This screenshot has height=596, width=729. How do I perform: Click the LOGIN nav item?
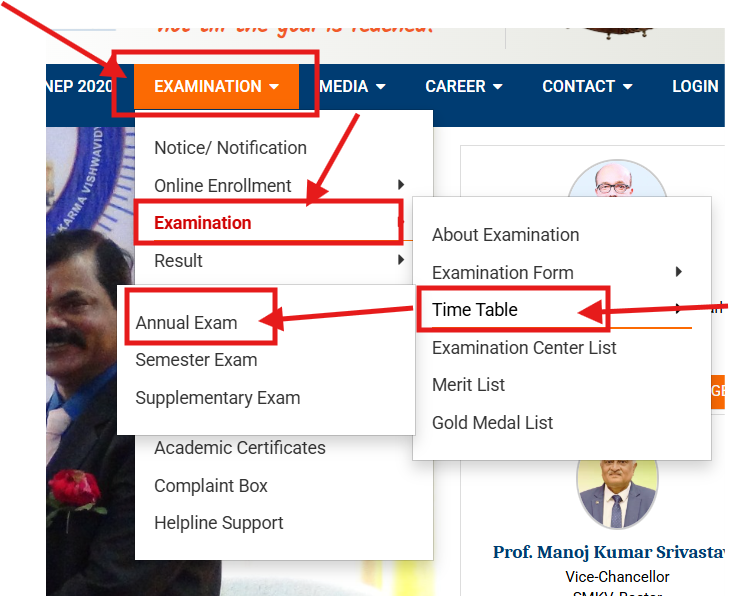(695, 86)
